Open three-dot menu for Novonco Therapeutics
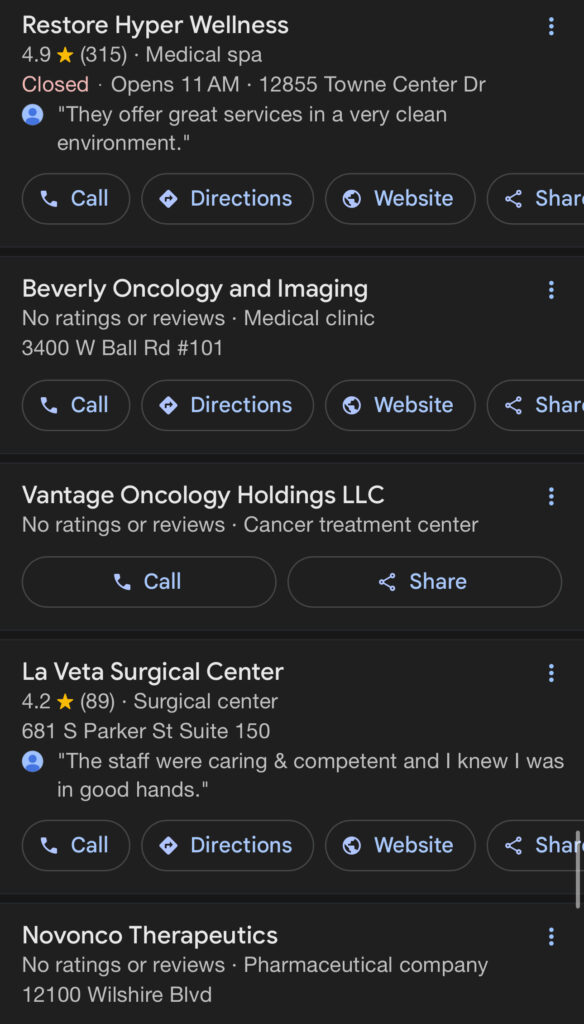Screen dimensions: 584x1024 pyautogui.click(x=551, y=936)
